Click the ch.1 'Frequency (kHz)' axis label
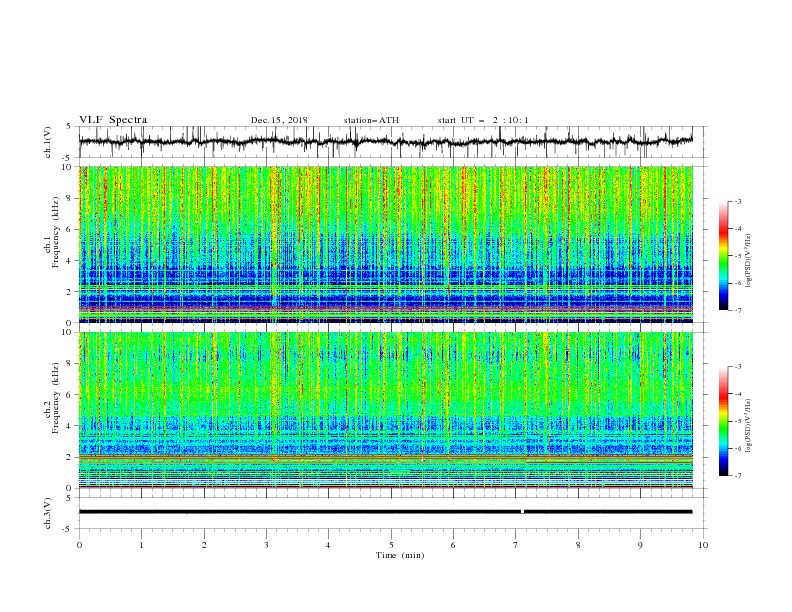 click(58, 233)
